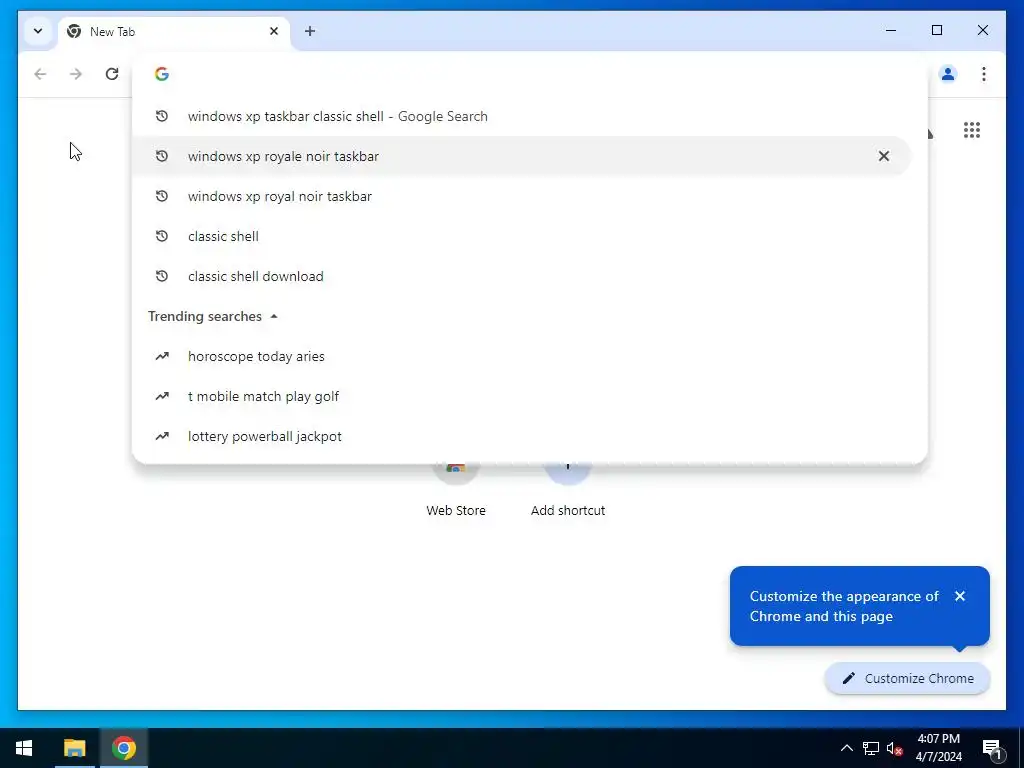This screenshot has width=1024, height=768.
Task: Show hidden system tray icons
Action: [x=846, y=748]
